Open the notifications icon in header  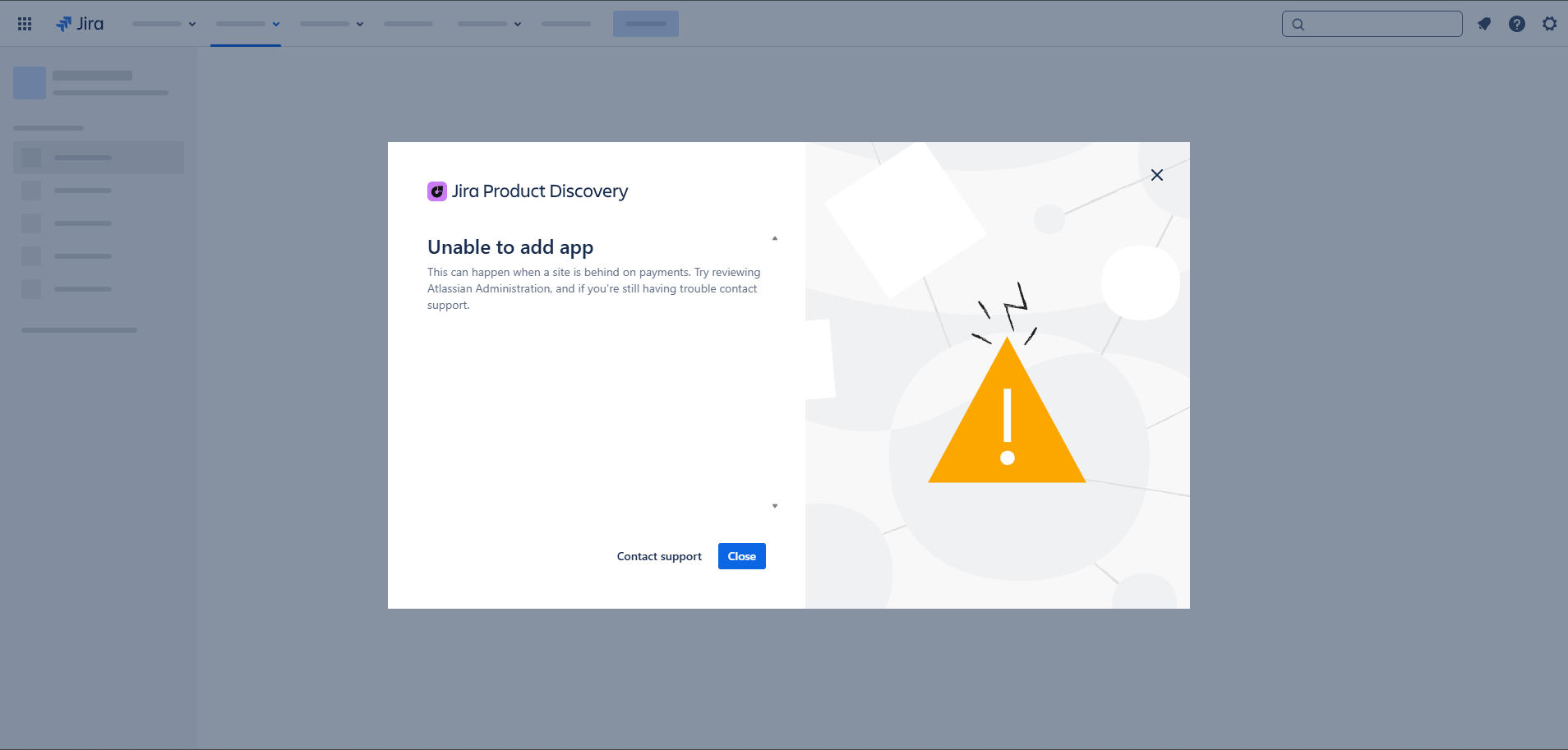tap(1484, 24)
